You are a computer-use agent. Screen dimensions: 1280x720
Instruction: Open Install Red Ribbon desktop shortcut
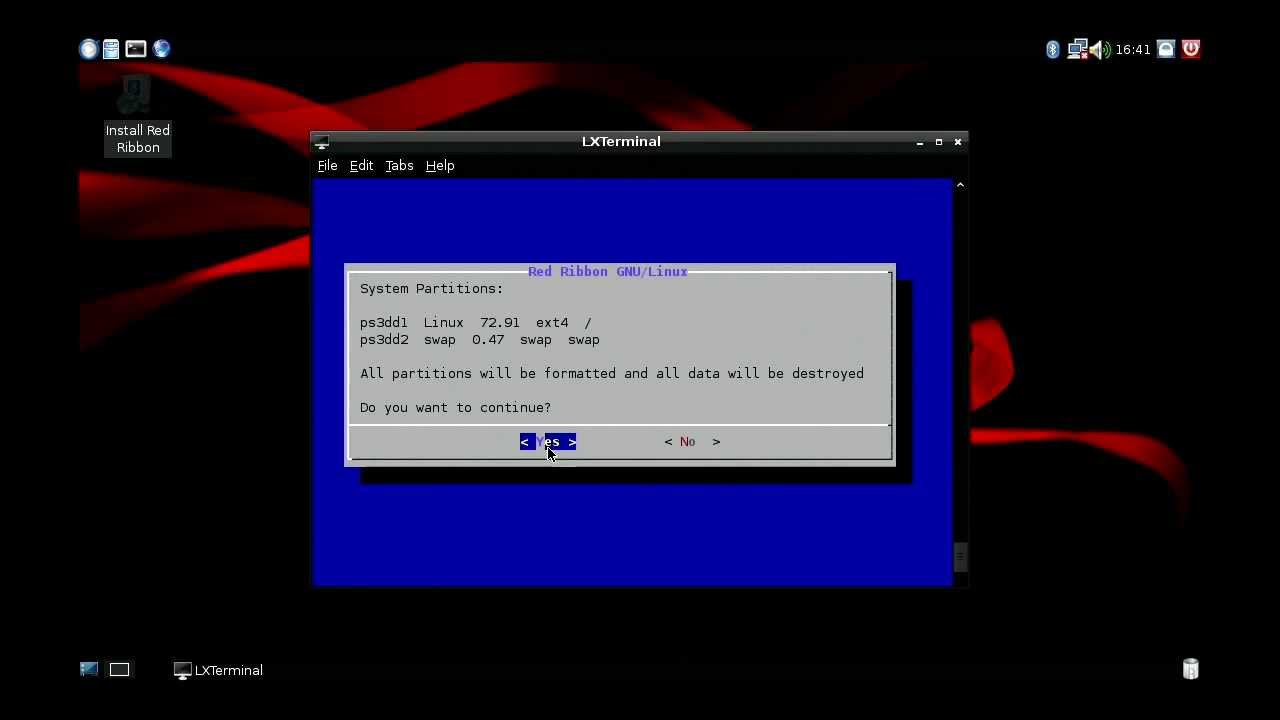[x=137, y=116]
